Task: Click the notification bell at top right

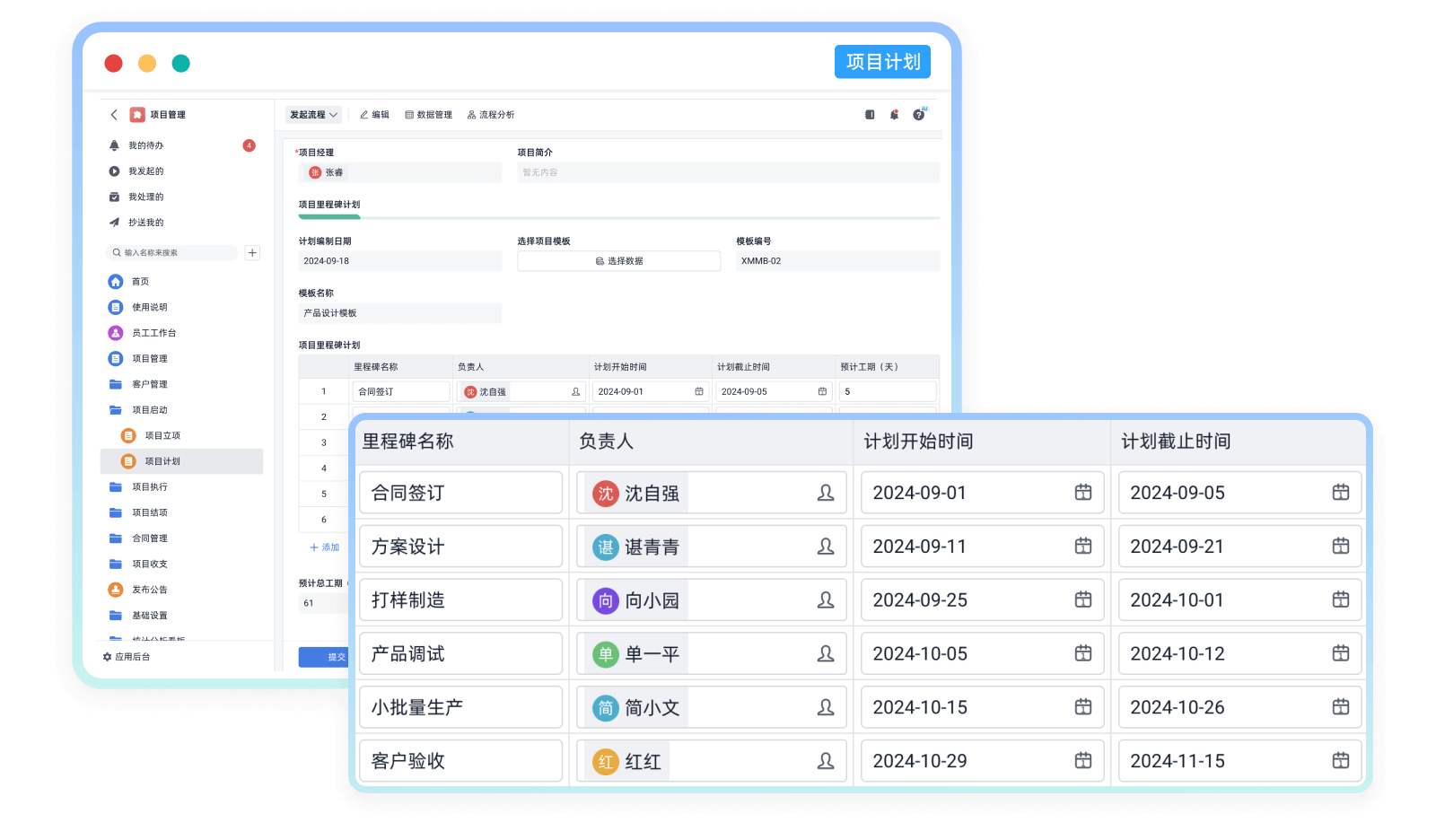Action: (893, 114)
